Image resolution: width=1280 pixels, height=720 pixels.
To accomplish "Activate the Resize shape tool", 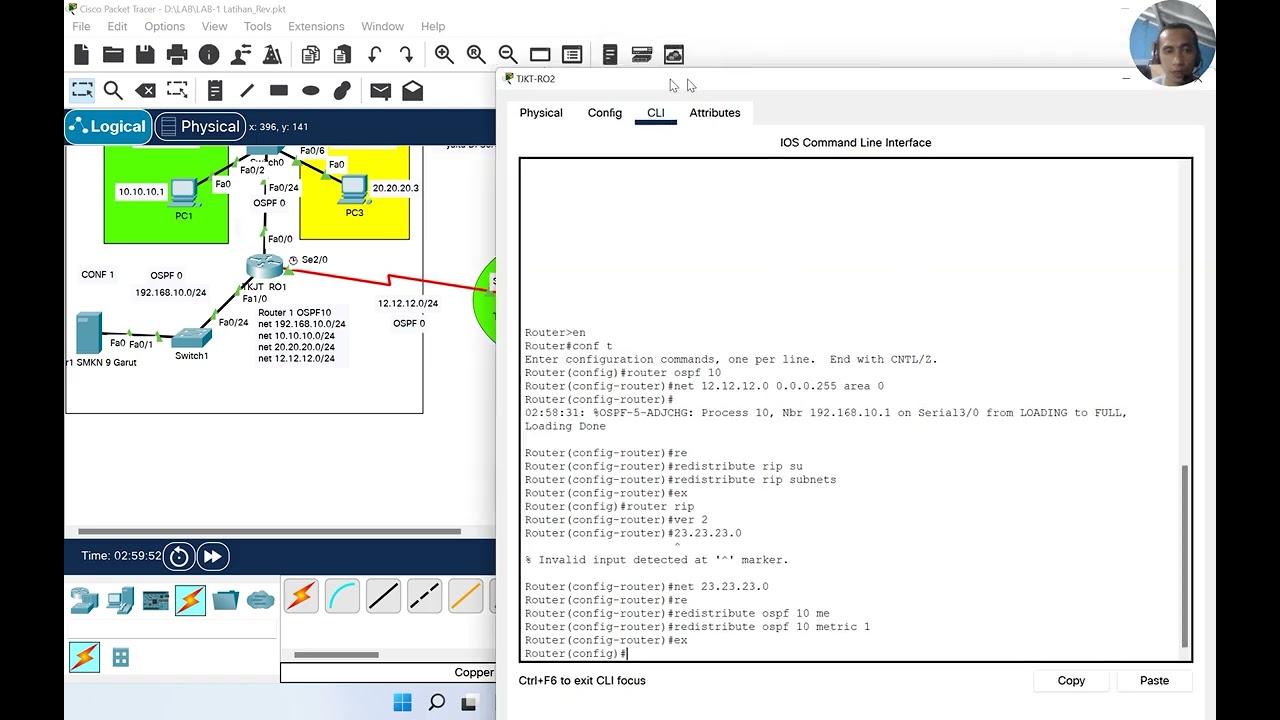I will click(177, 91).
